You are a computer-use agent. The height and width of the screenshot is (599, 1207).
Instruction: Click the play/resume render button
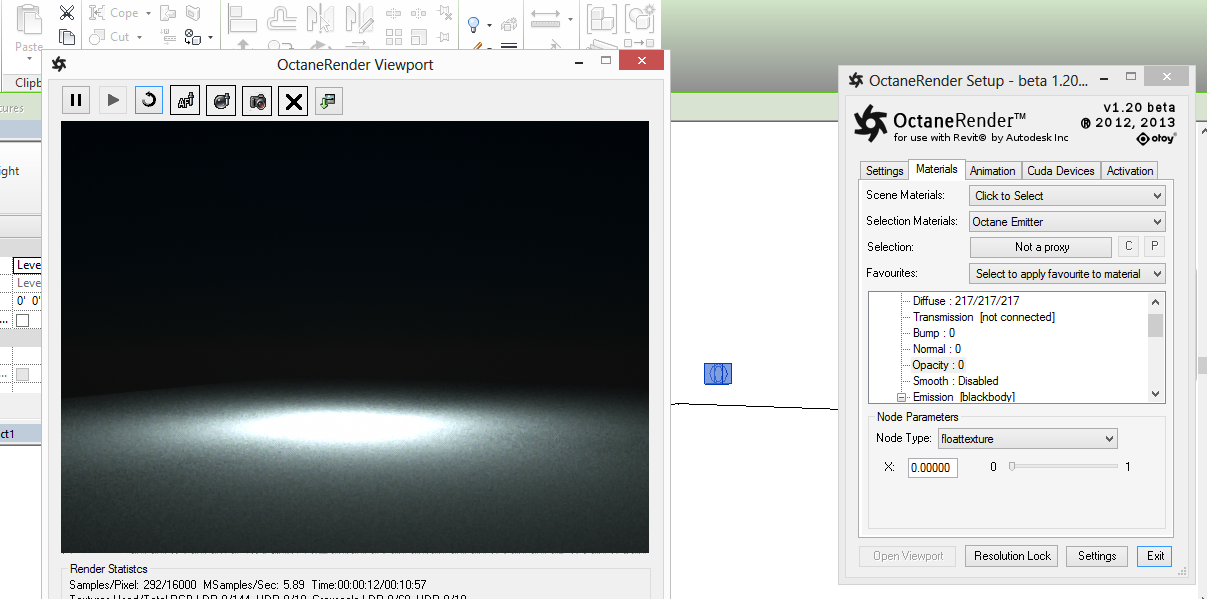pos(113,100)
